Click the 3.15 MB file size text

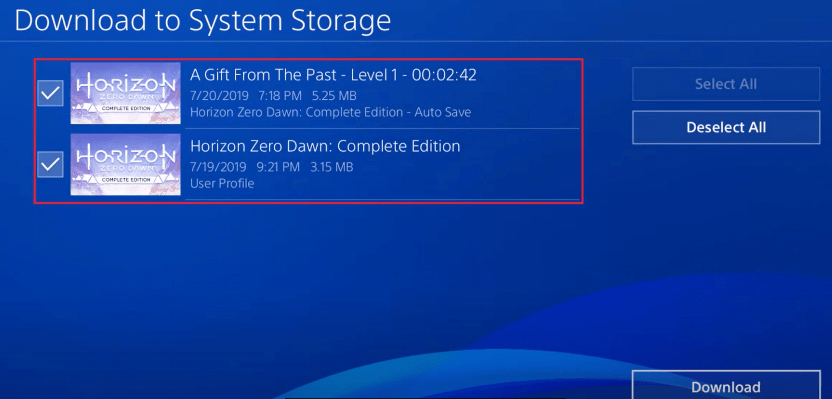click(x=332, y=167)
